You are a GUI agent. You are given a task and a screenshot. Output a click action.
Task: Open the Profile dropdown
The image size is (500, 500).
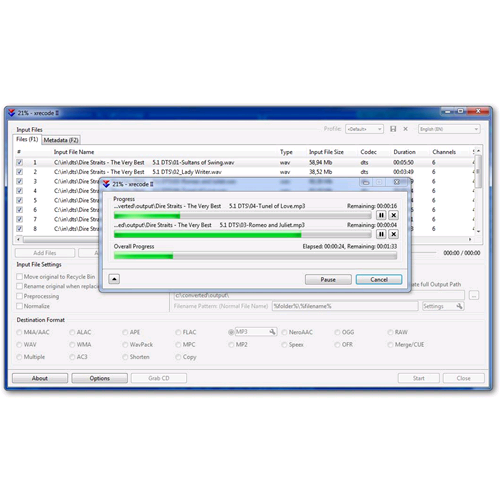point(364,129)
